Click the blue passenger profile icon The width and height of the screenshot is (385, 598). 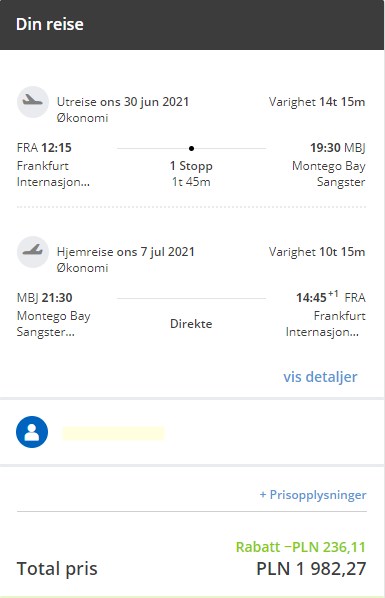click(32, 432)
